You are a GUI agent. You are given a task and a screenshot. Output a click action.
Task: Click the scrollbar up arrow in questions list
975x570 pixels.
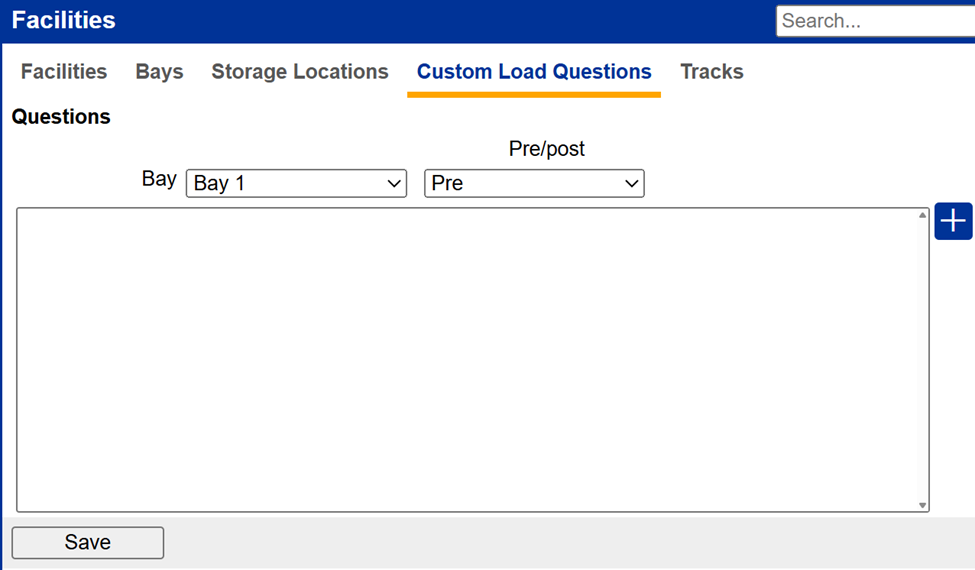click(922, 215)
